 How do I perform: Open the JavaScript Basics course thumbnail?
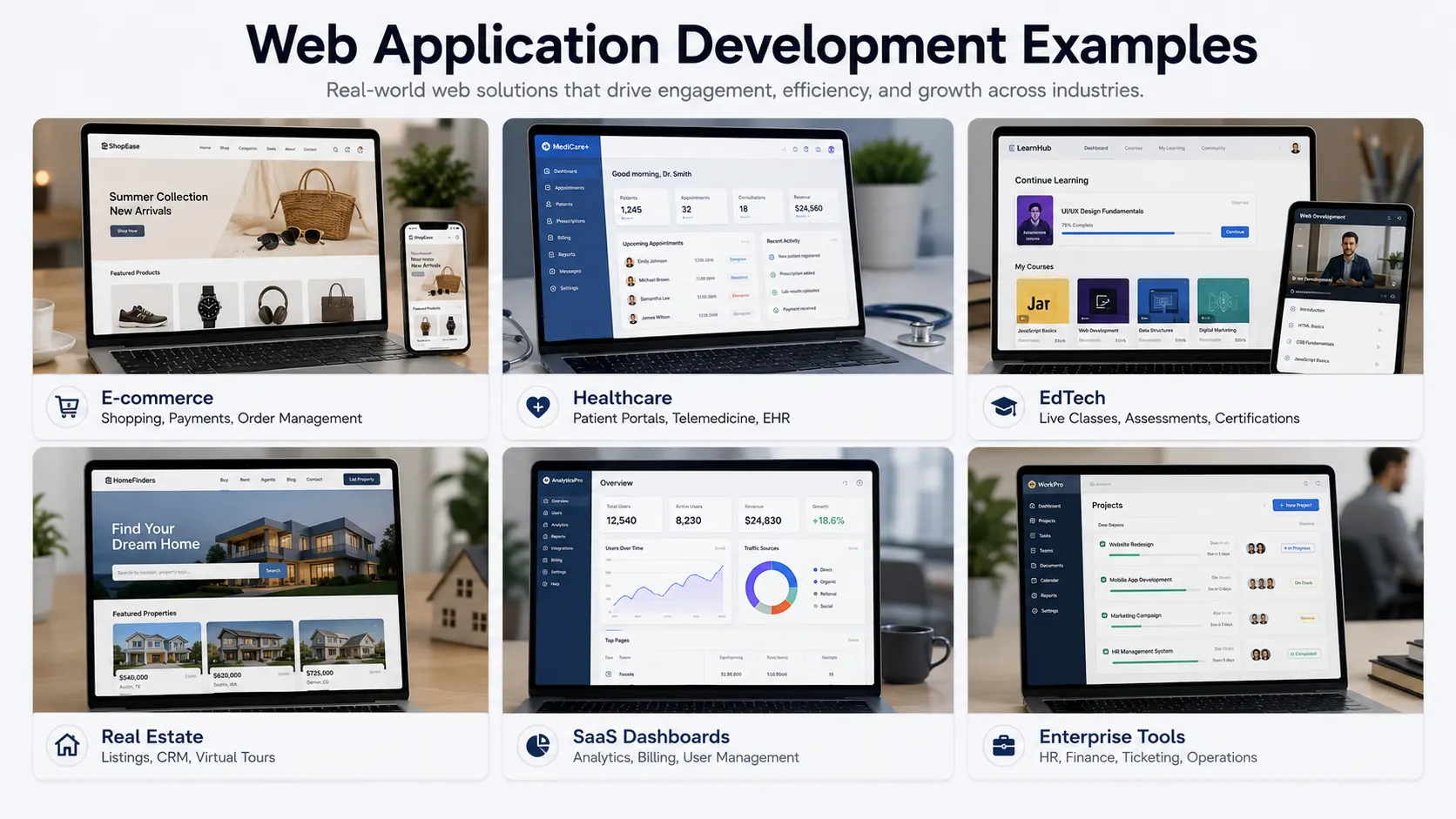1042,301
